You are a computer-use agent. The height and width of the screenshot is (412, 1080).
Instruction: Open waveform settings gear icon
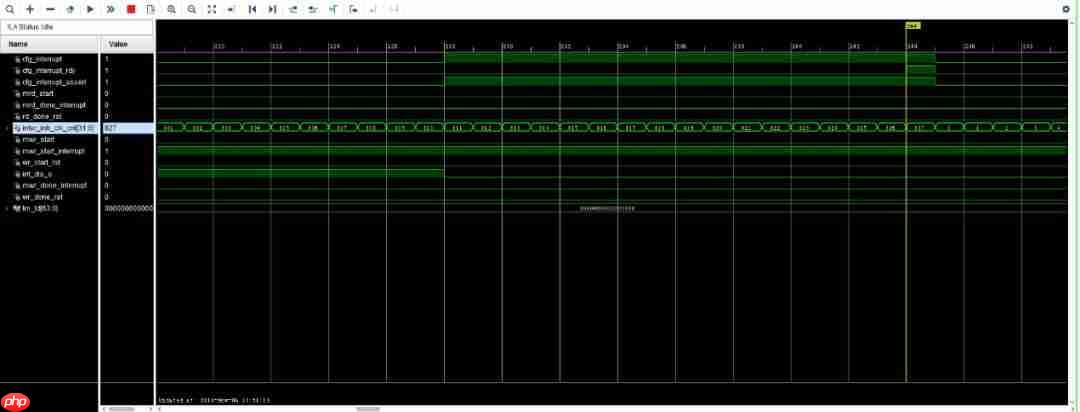1066,10
